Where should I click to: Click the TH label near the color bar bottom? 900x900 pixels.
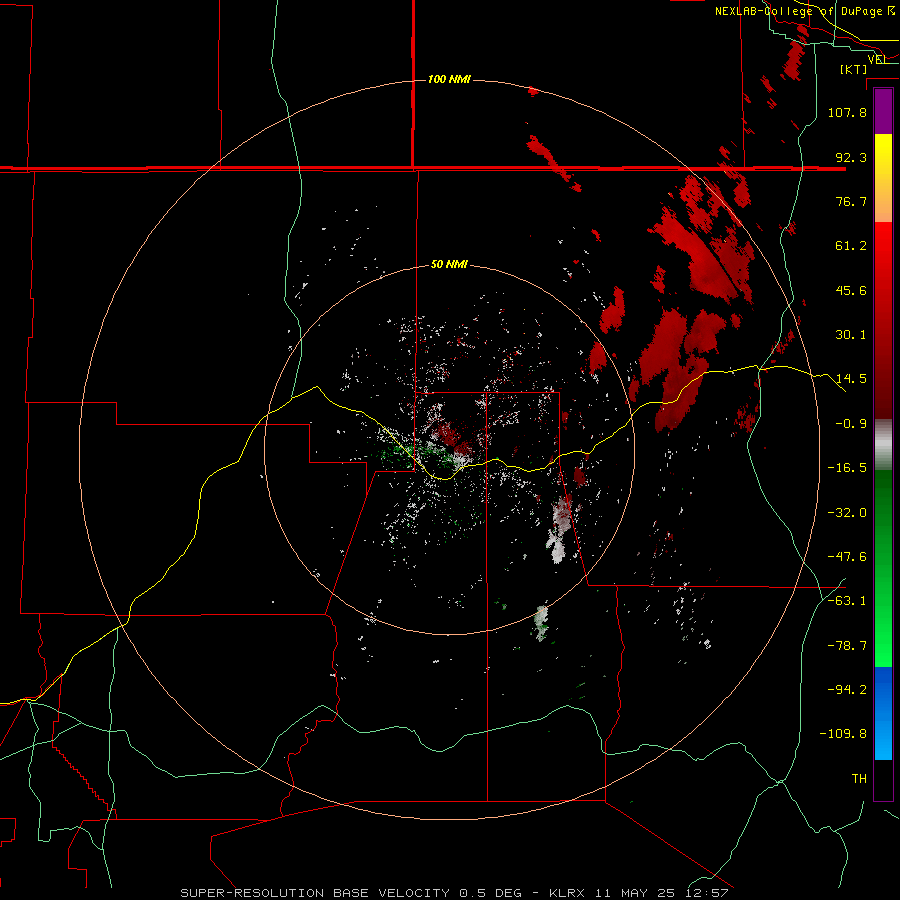click(859, 779)
